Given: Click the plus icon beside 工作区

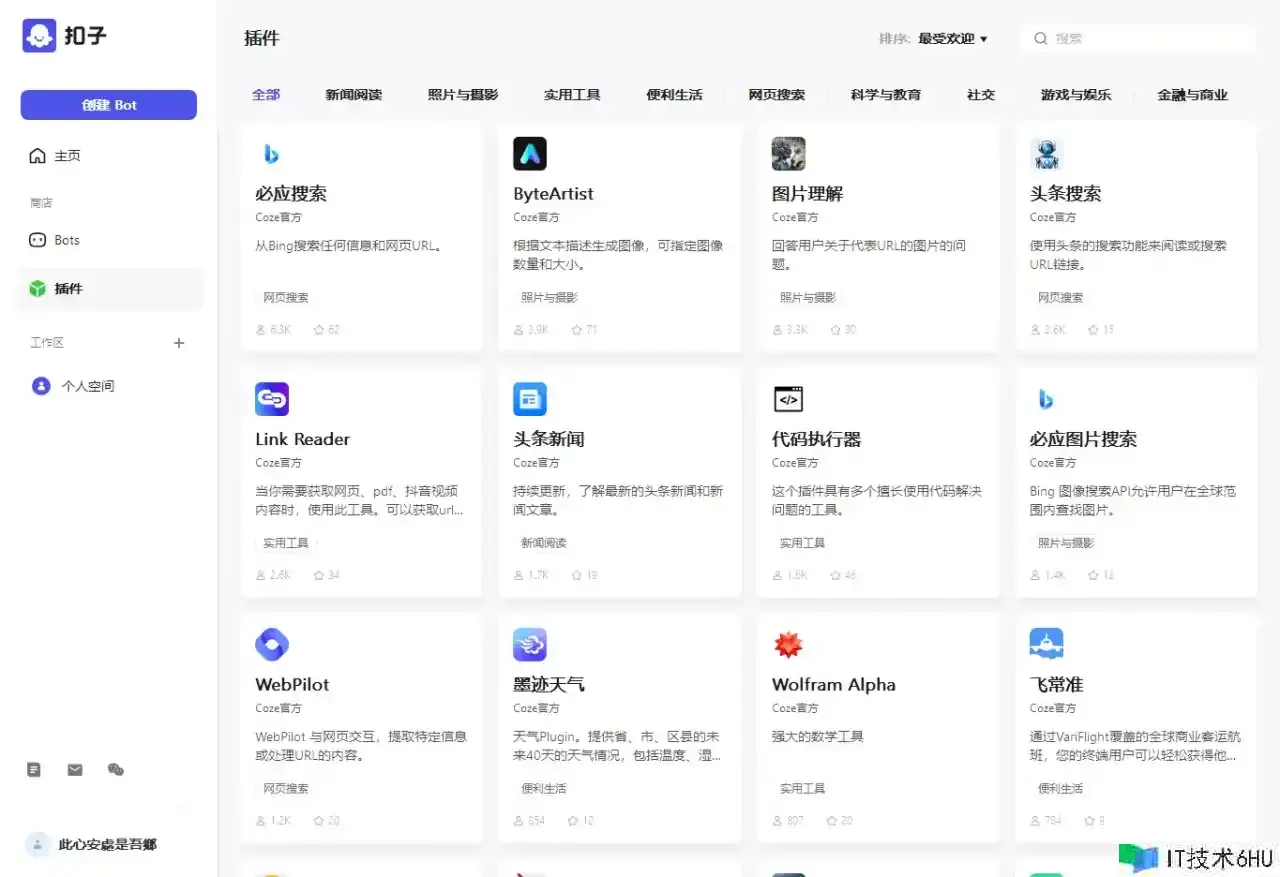Looking at the screenshot, I should (179, 343).
